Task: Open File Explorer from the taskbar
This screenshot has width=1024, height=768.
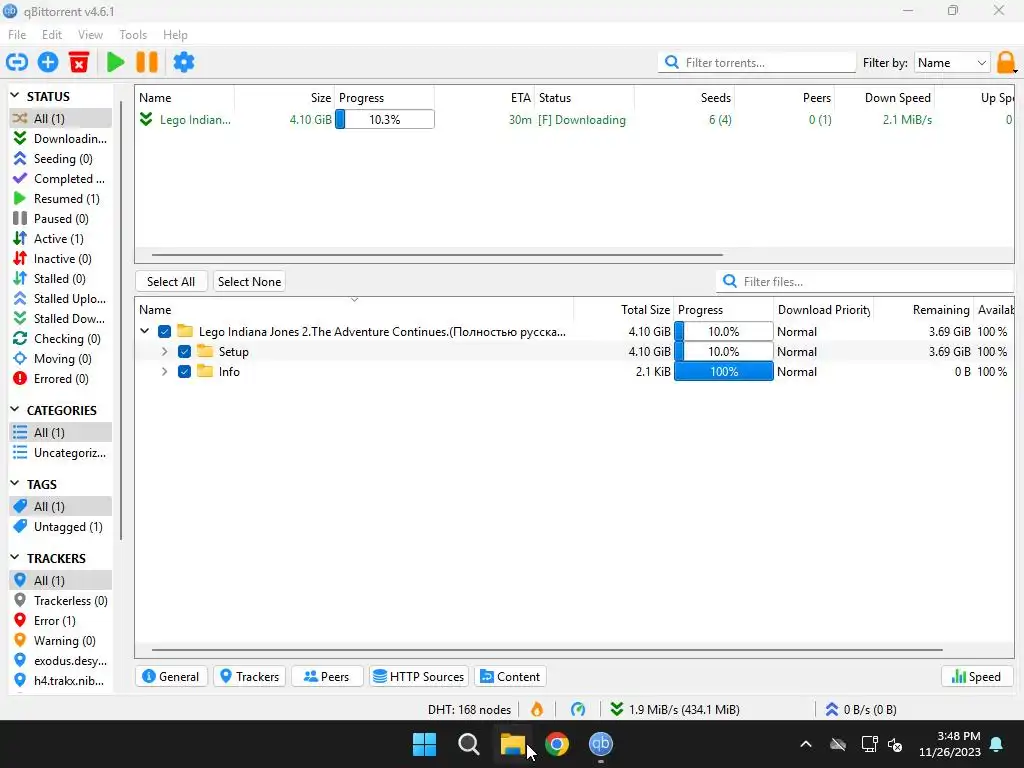Action: coord(513,744)
